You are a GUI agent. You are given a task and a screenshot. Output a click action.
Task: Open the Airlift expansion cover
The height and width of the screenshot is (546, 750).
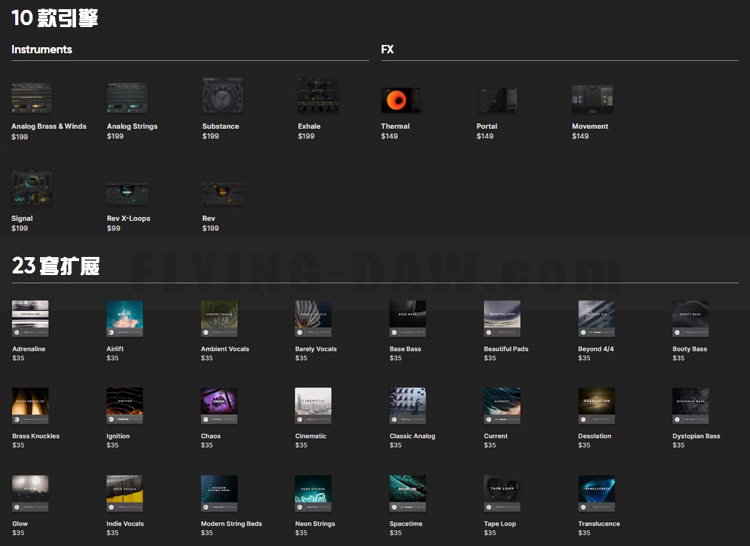[x=124, y=318]
